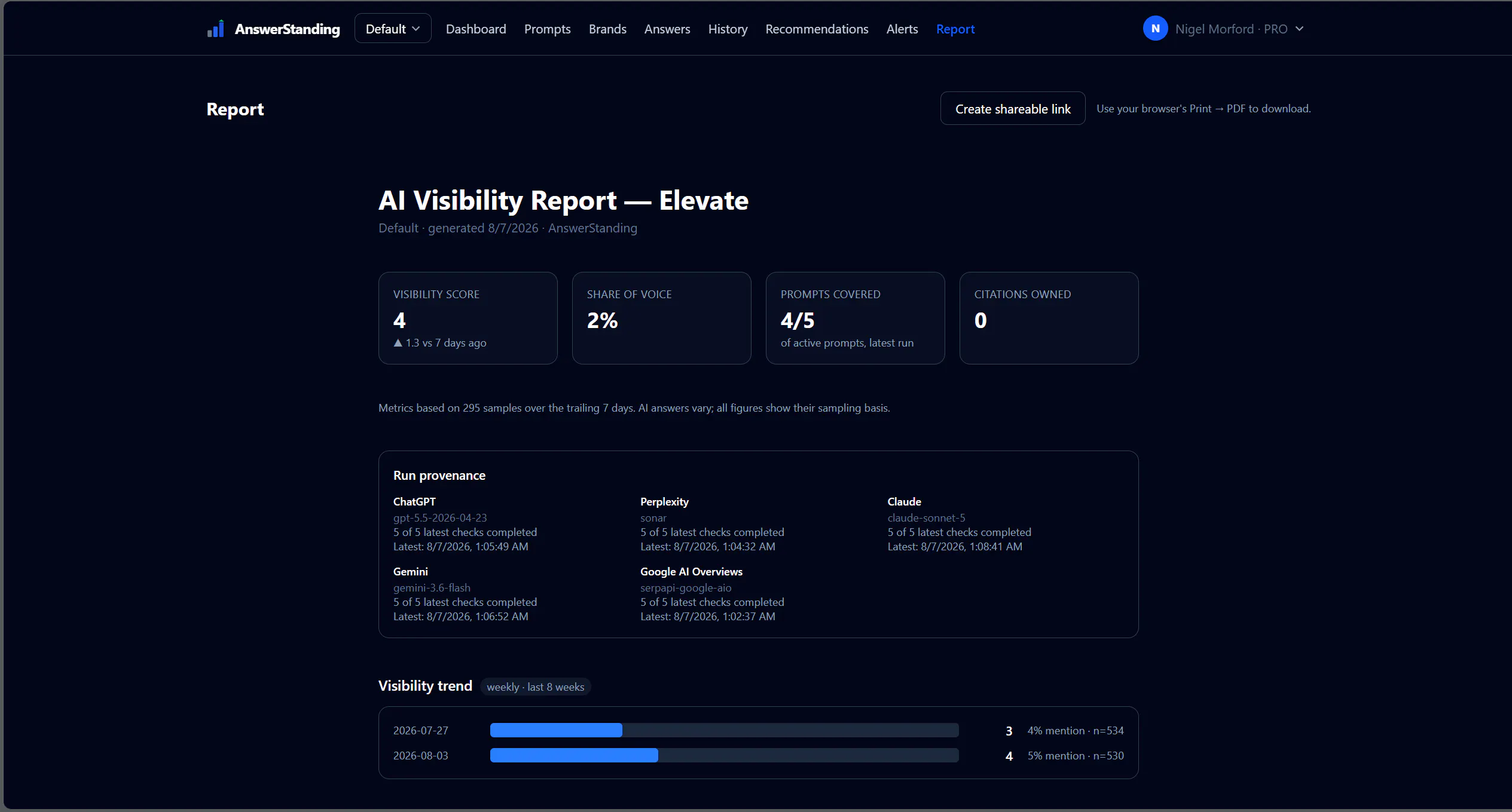Screen dimensions: 1512x812
Task: Click 'of active prompts, latest run' caption
Action: [x=847, y=343]
